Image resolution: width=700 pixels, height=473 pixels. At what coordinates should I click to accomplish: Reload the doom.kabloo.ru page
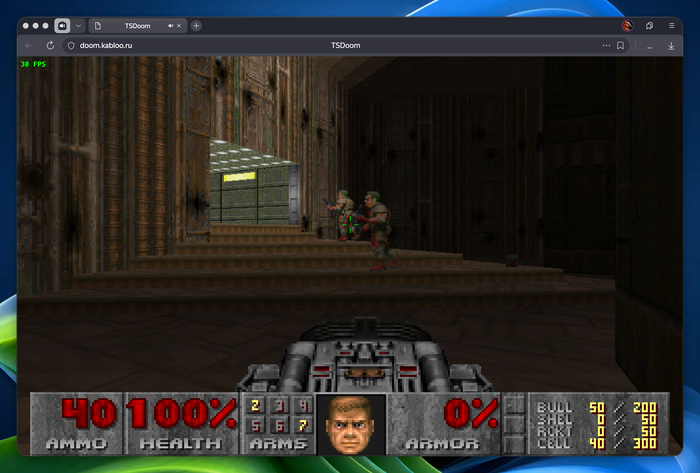point(50,45)
